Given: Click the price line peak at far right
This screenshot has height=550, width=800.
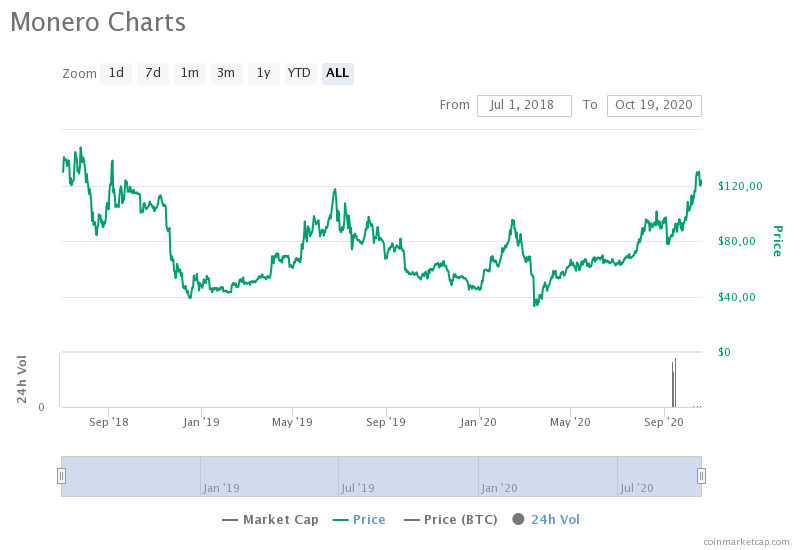Looking at the screenshot, I should (698, 174).
